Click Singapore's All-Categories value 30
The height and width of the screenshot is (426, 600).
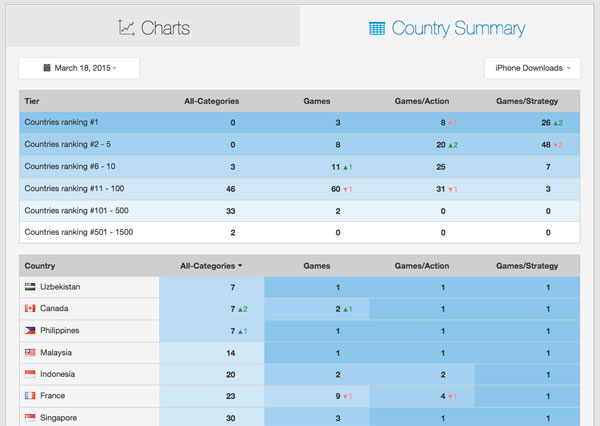[230, 418]
